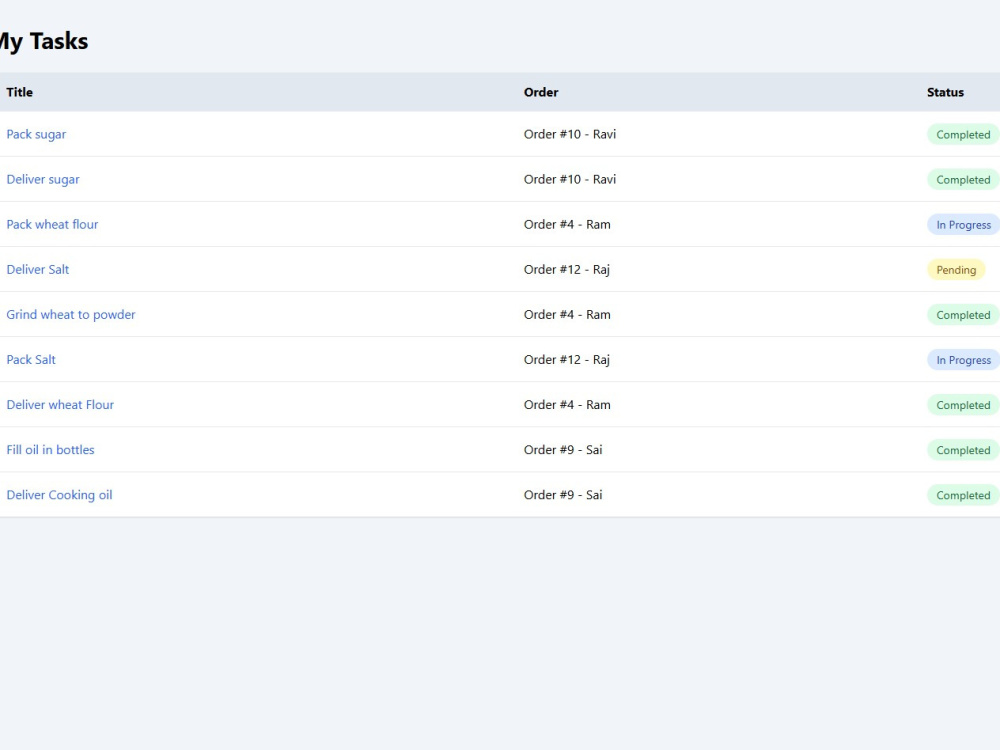Click the Order column header

tap(541, 92)
